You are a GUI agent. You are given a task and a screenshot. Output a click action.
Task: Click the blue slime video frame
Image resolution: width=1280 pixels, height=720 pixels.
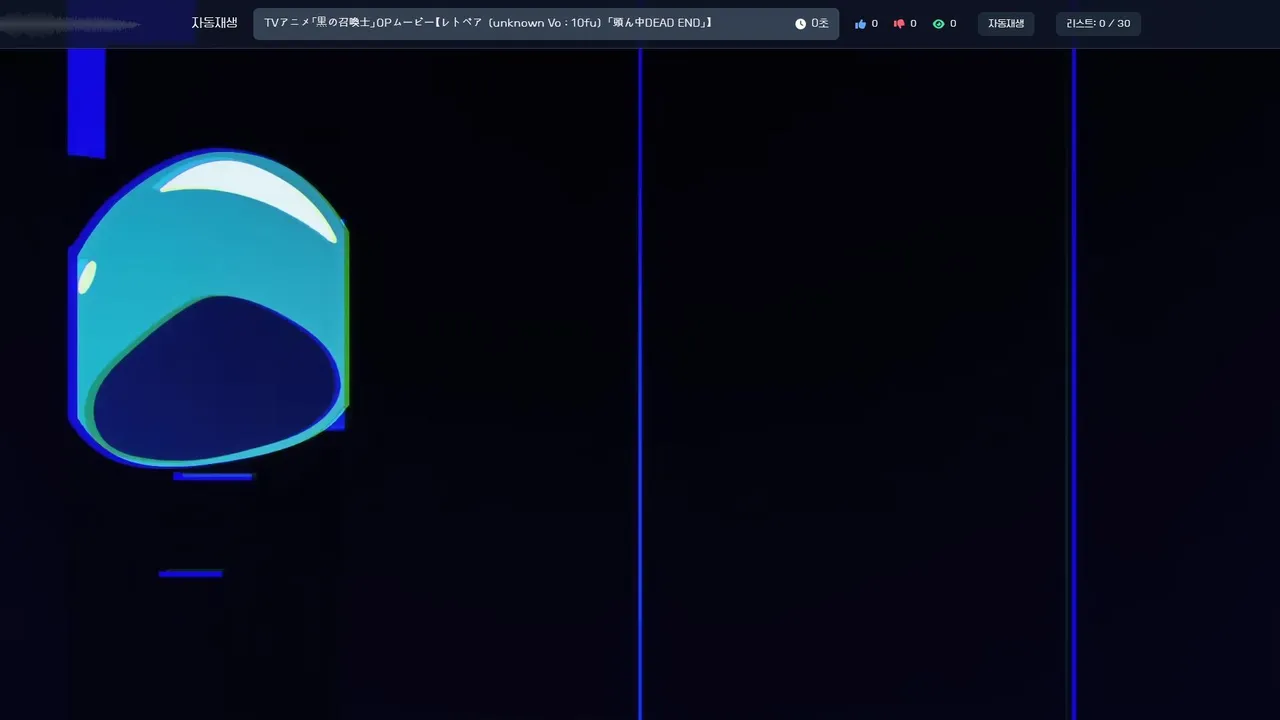click(640, 384)
